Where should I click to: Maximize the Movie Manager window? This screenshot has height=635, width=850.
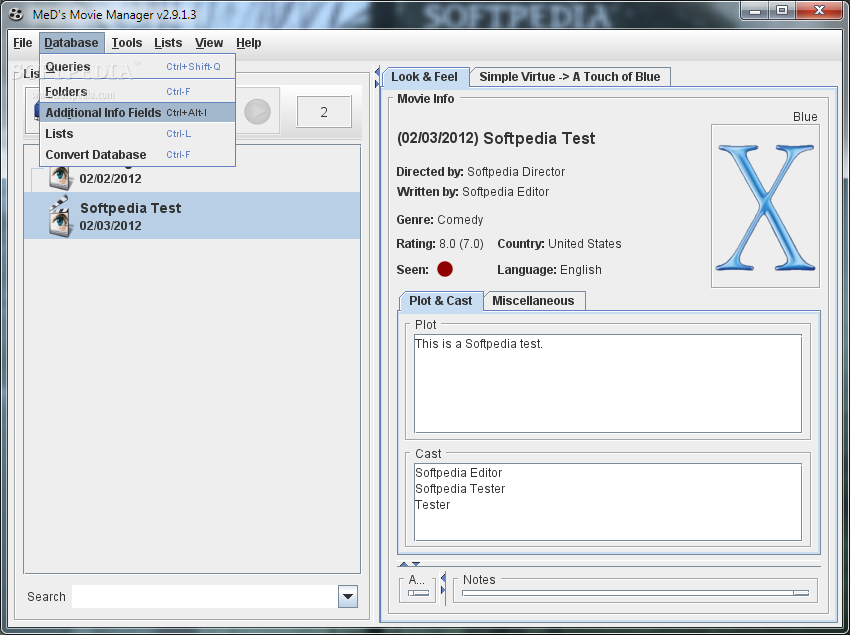(782, 11)
